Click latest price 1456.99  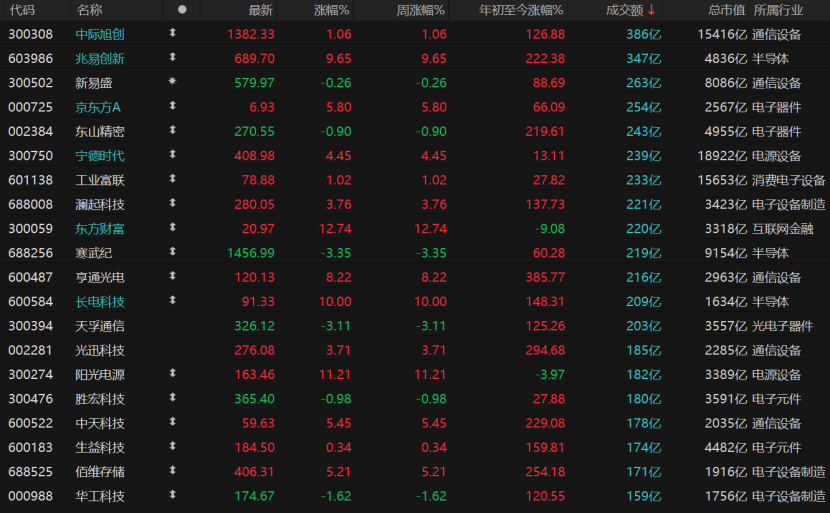(x=251, y=254)
